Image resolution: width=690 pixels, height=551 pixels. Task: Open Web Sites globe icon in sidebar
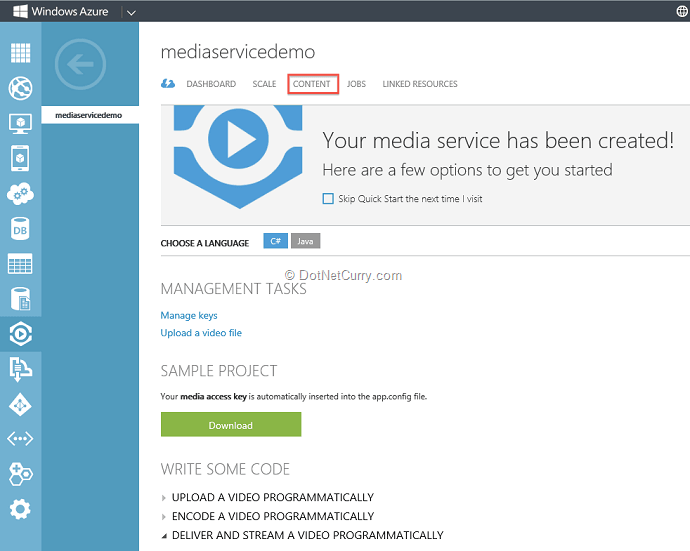tap(20, 88)
